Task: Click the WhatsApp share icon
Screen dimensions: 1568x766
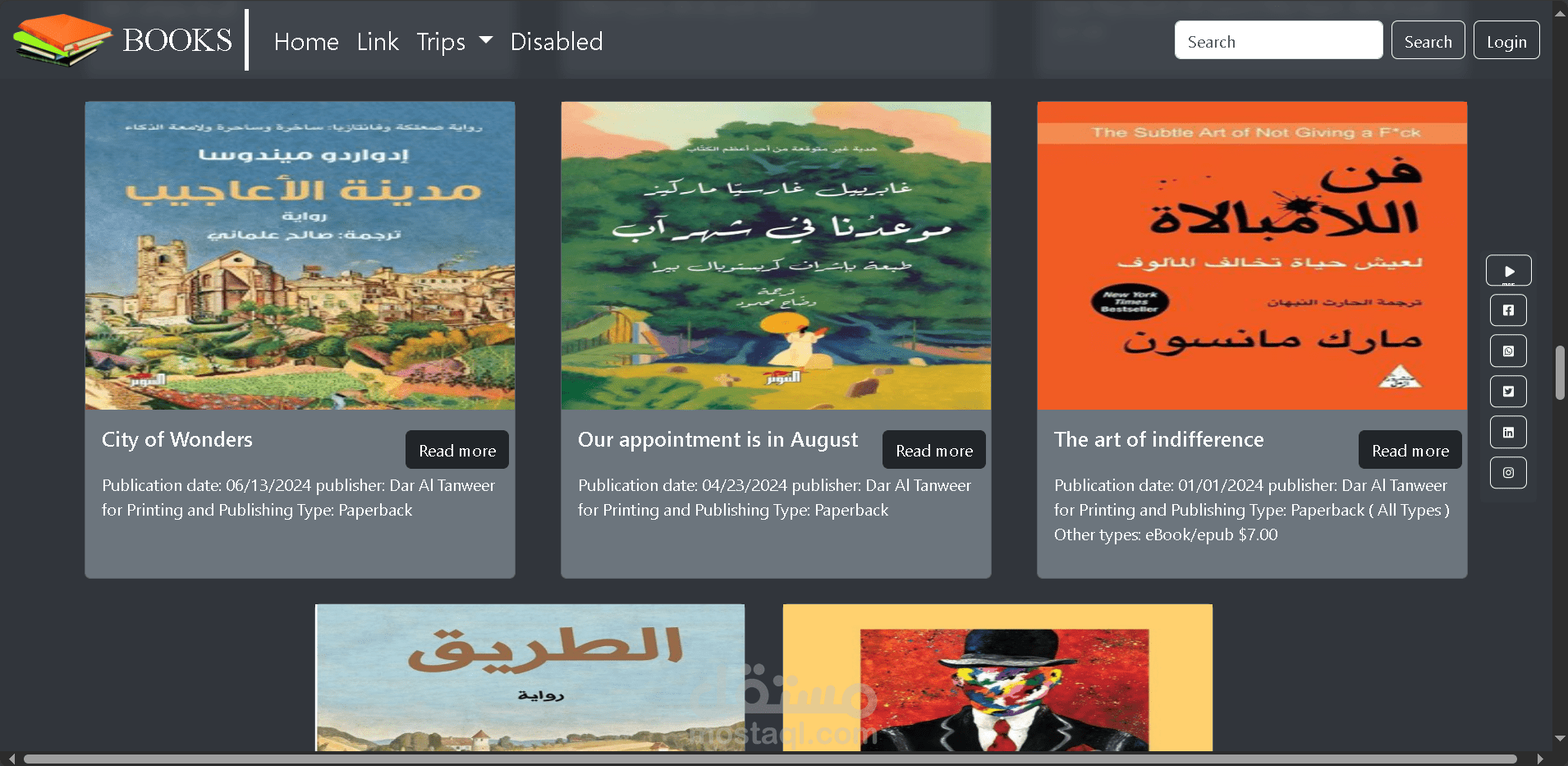Action: (x=1508, y=351)
